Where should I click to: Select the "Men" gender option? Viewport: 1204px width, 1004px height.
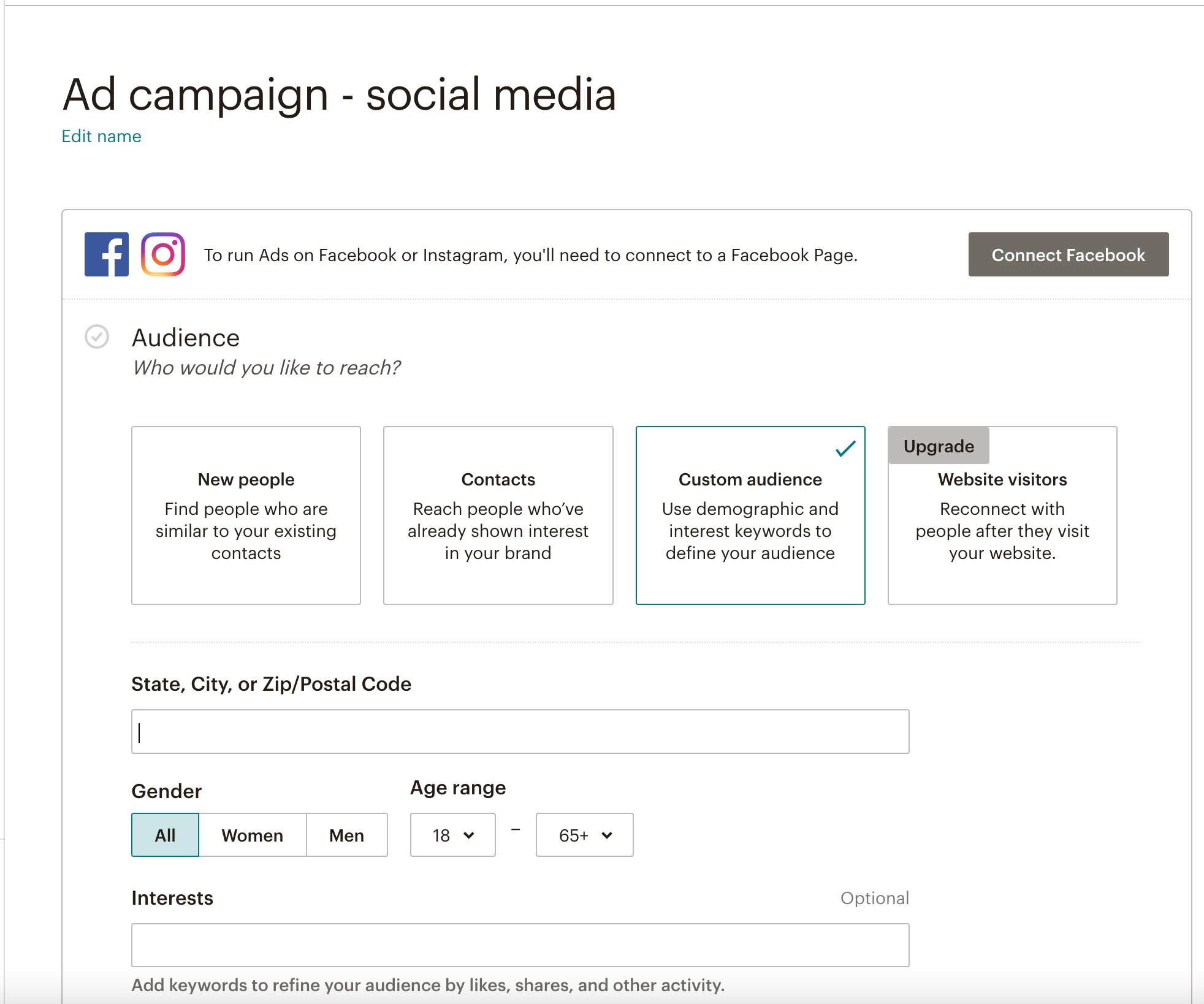tap(346, 835)
